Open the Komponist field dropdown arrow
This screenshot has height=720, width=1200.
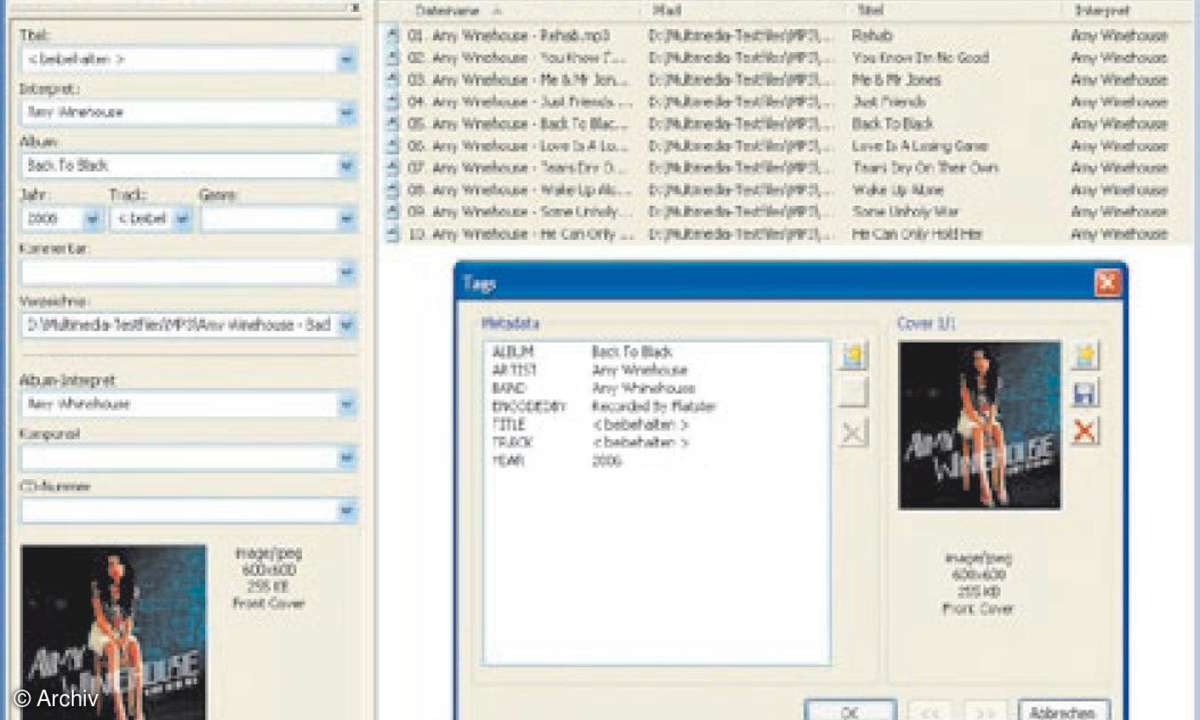(x=346, y=458)
